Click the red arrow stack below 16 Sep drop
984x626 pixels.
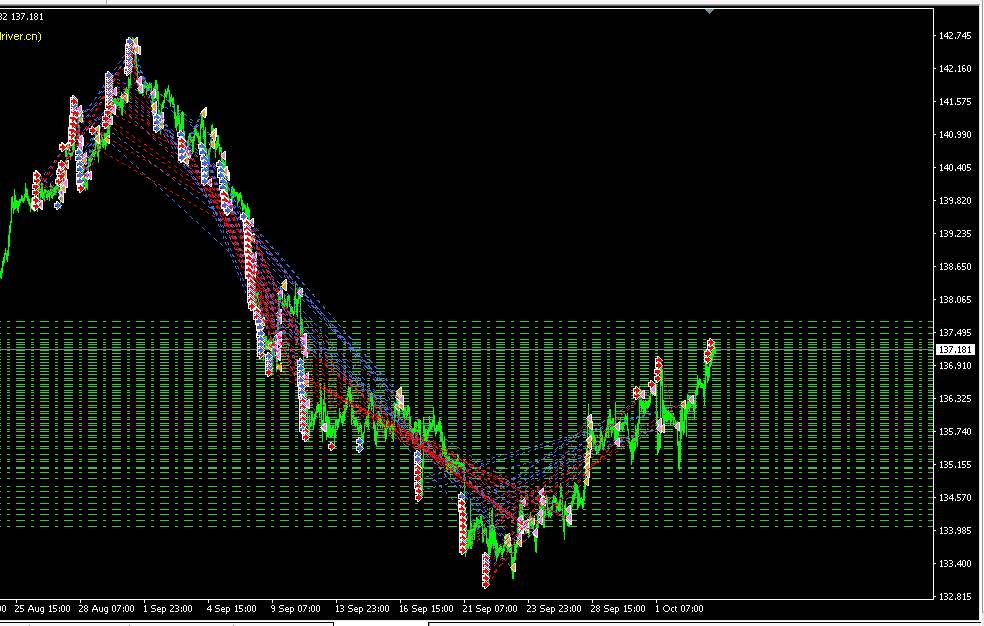(x=419, y=475)
